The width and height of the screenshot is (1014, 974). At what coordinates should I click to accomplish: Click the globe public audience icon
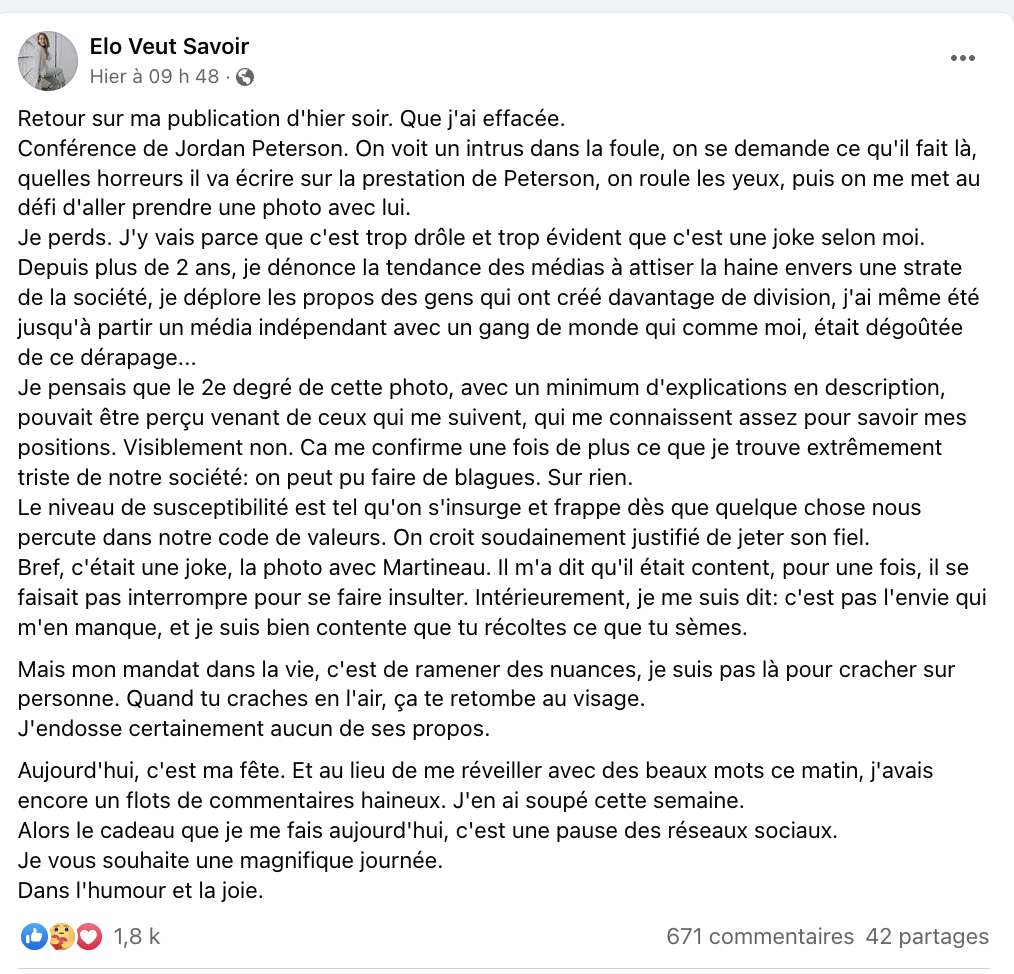[x=244, y=77]
